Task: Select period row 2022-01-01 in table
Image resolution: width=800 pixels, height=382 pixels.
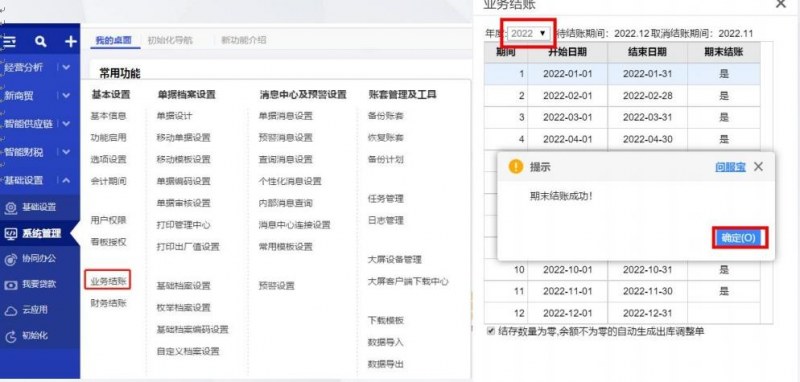Action: coord(622,73)
